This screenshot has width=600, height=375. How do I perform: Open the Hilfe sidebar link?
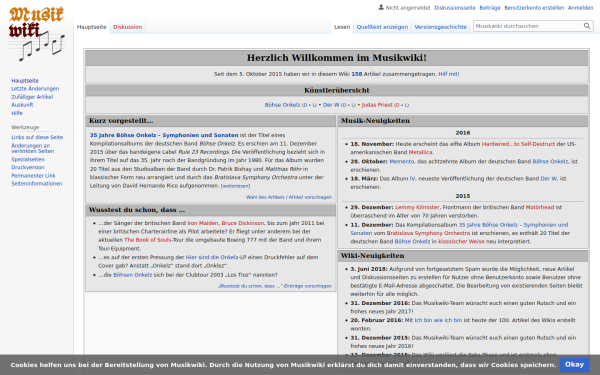pos(17,113)
